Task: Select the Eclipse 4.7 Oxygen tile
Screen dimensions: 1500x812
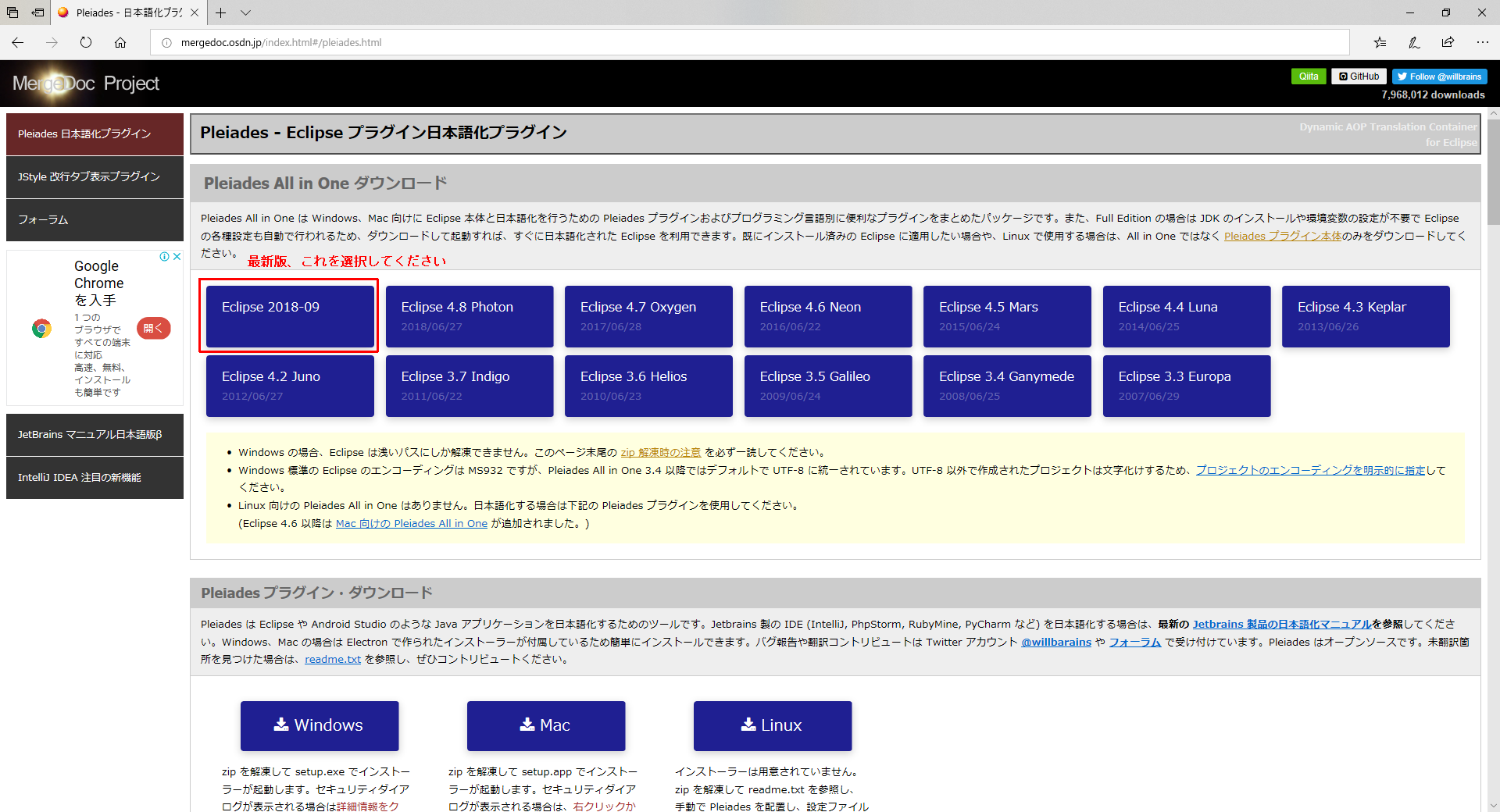Action: point(648,316)
